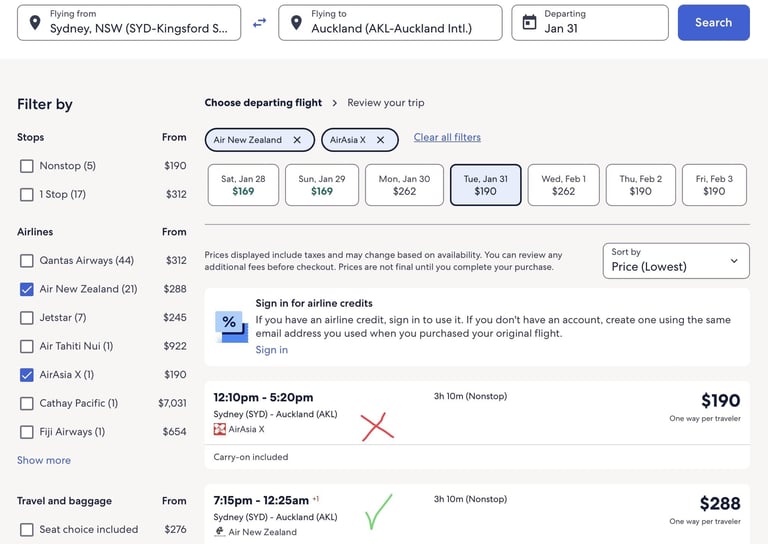Click the percent airline credits icon
This screenshot has width=768, height=544.
coord(231,326)
